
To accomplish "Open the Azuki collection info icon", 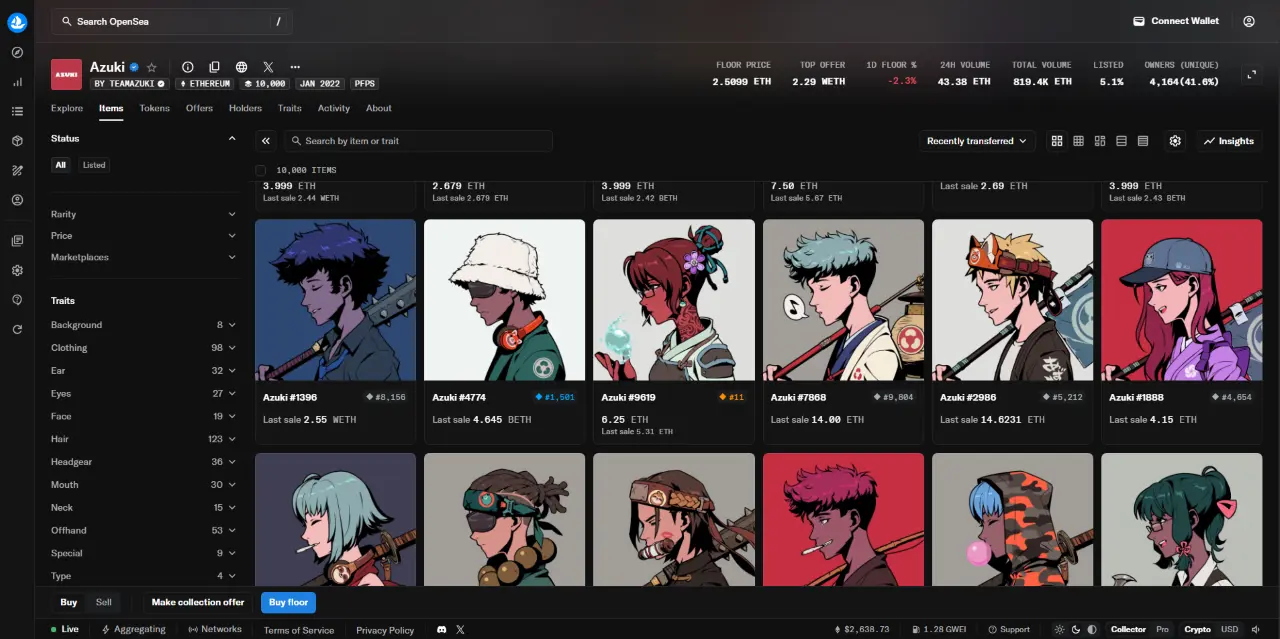I will click(x=187, y=67).
